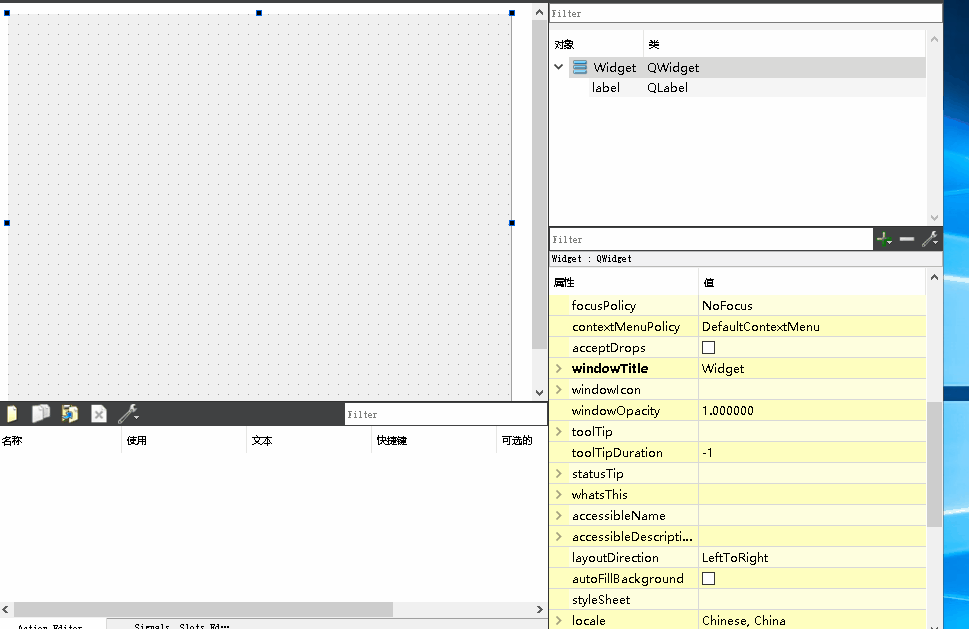Switch to the Action Editor tab
Image resolution: width=969 pixels, height=629 pixels.
click(50, 625)
